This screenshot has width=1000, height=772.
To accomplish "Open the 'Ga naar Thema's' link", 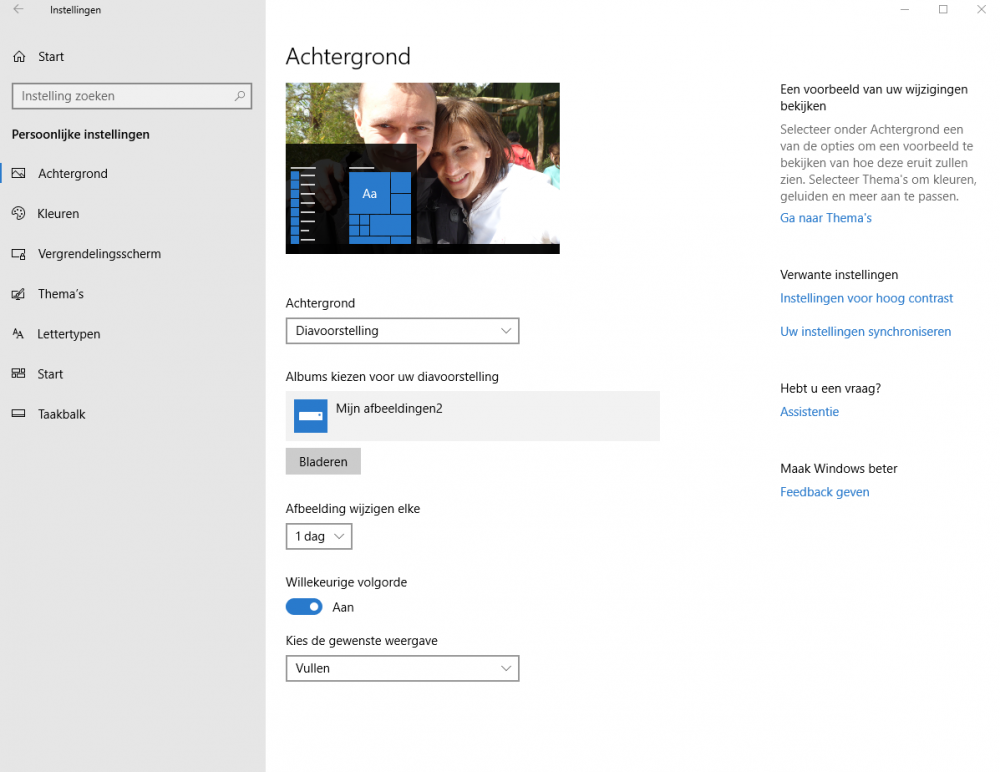I will (x=825, y=218).
